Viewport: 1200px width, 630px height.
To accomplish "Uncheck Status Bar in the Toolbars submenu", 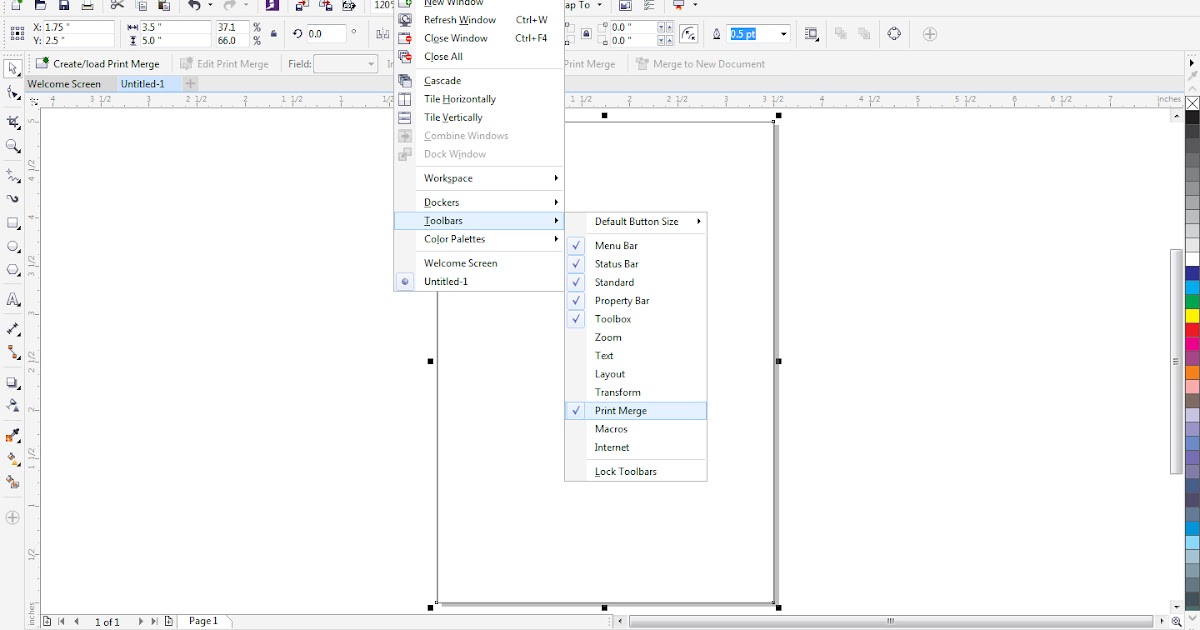I will [x=618, y=263].
